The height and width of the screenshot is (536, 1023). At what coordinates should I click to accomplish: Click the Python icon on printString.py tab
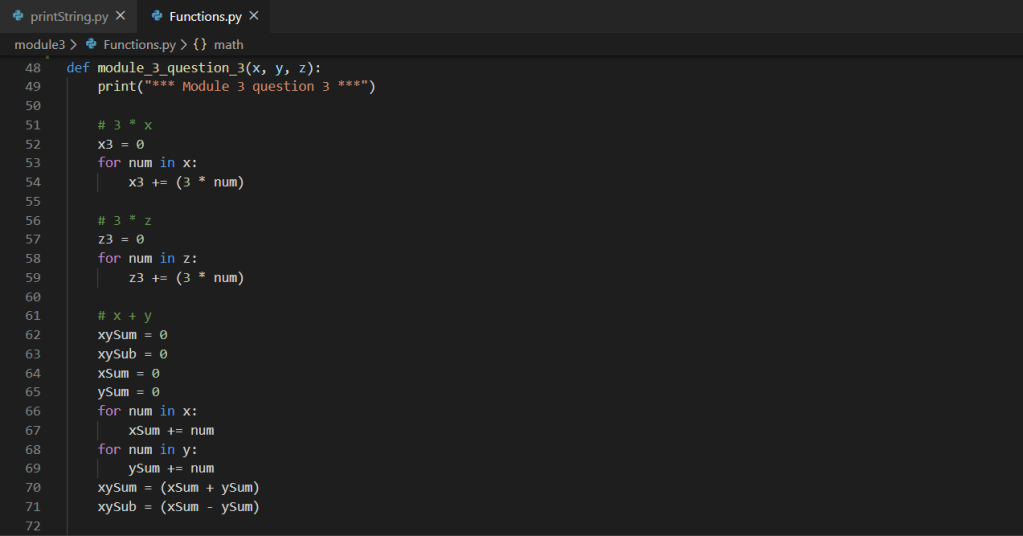pos(18,16)
